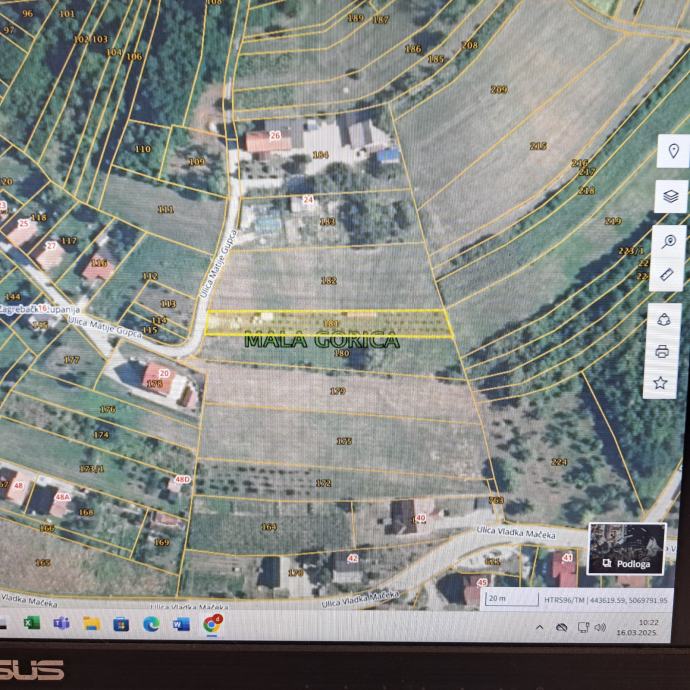Viewport: 690px width, 690px height.
Task: Click parcel number 109
Action: tap(197, 161)
